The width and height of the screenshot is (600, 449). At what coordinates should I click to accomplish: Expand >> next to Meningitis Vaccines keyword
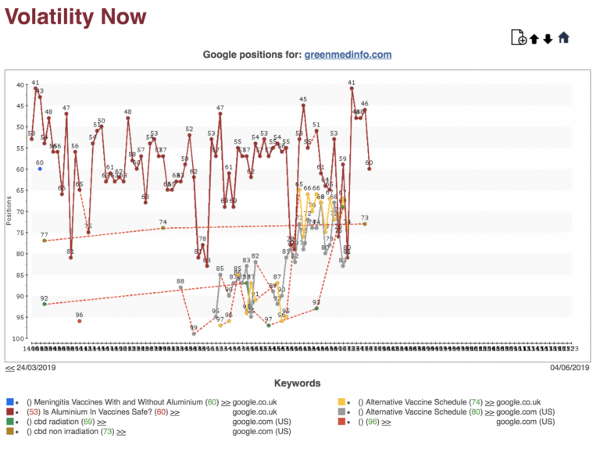(x=226, y=402)
